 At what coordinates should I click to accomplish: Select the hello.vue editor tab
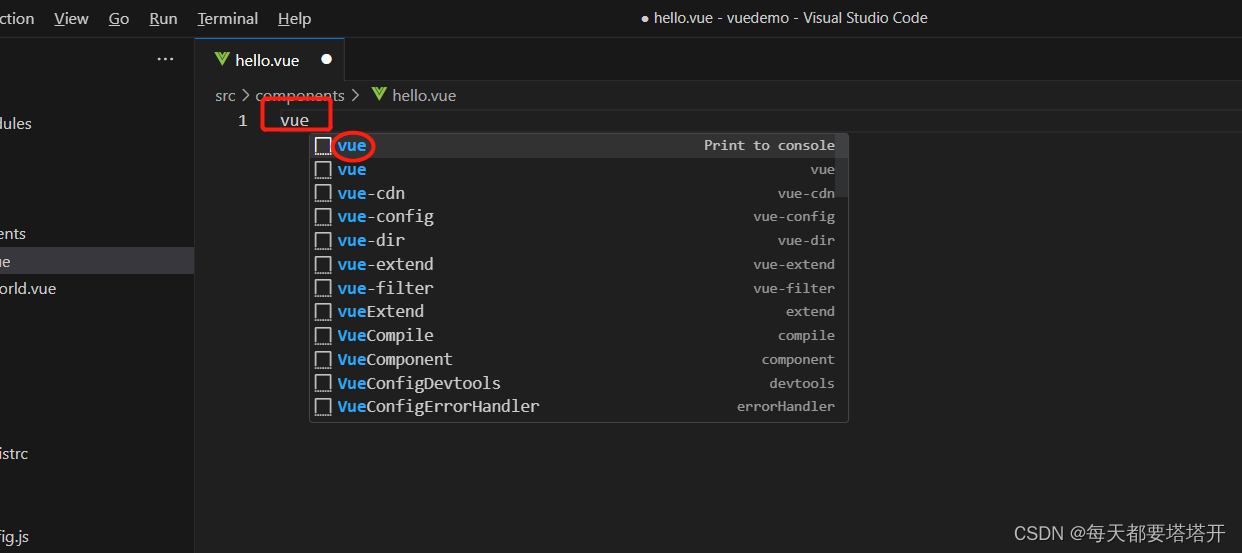click(269, 60)
